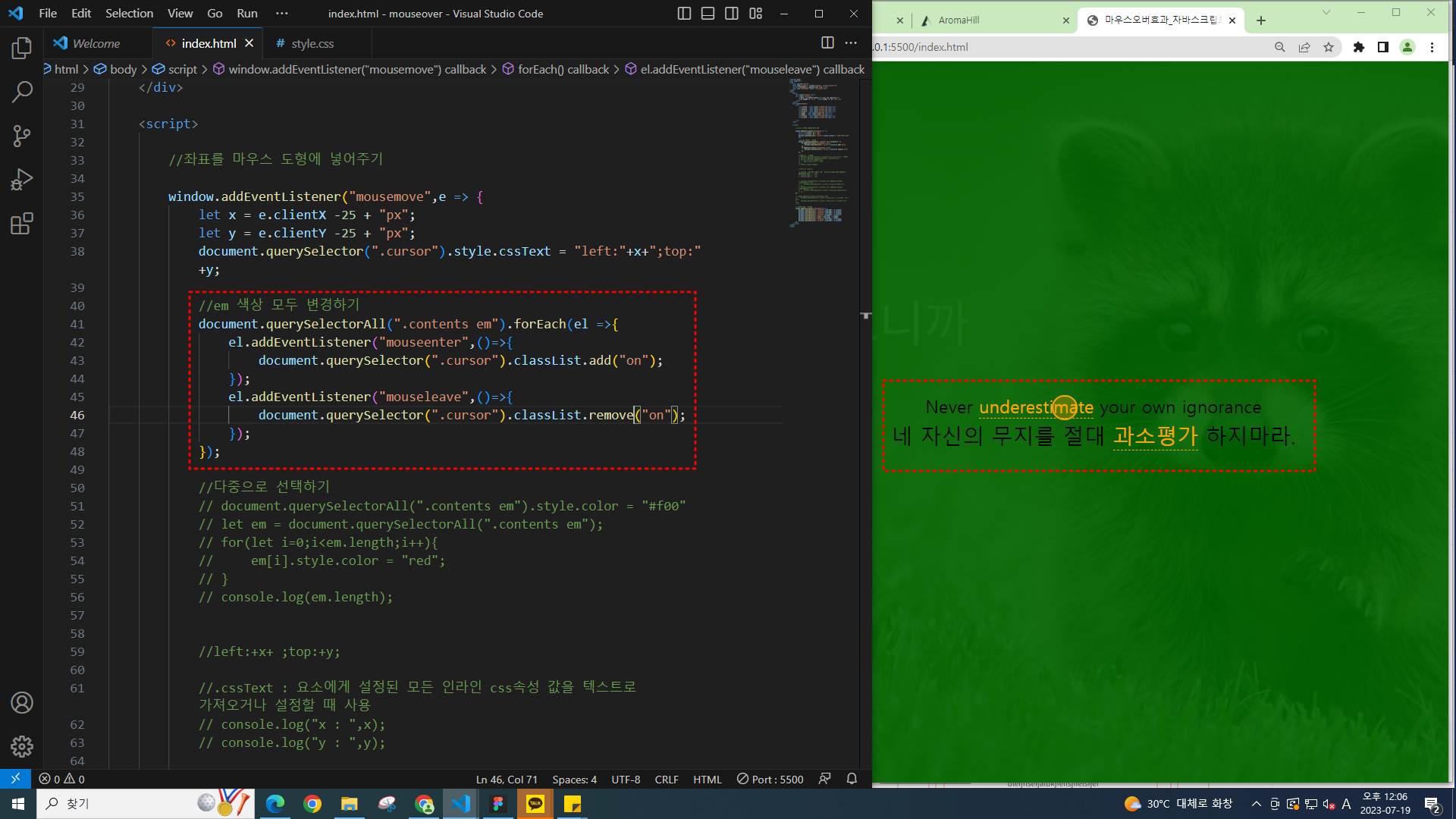Open the Selection menu

[129, 14]
